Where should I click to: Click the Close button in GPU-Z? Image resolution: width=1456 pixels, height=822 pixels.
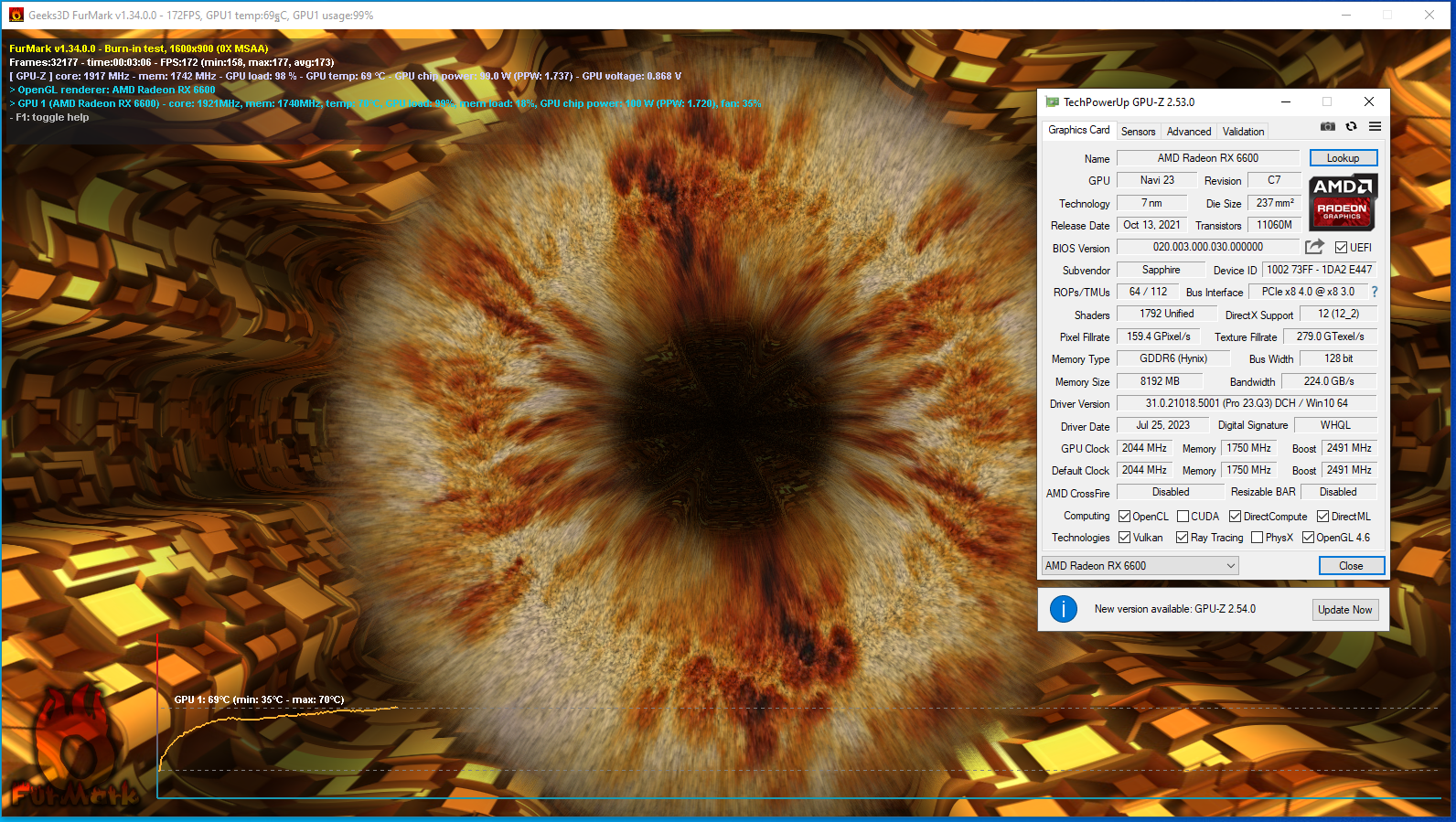tap(1351, 566)
